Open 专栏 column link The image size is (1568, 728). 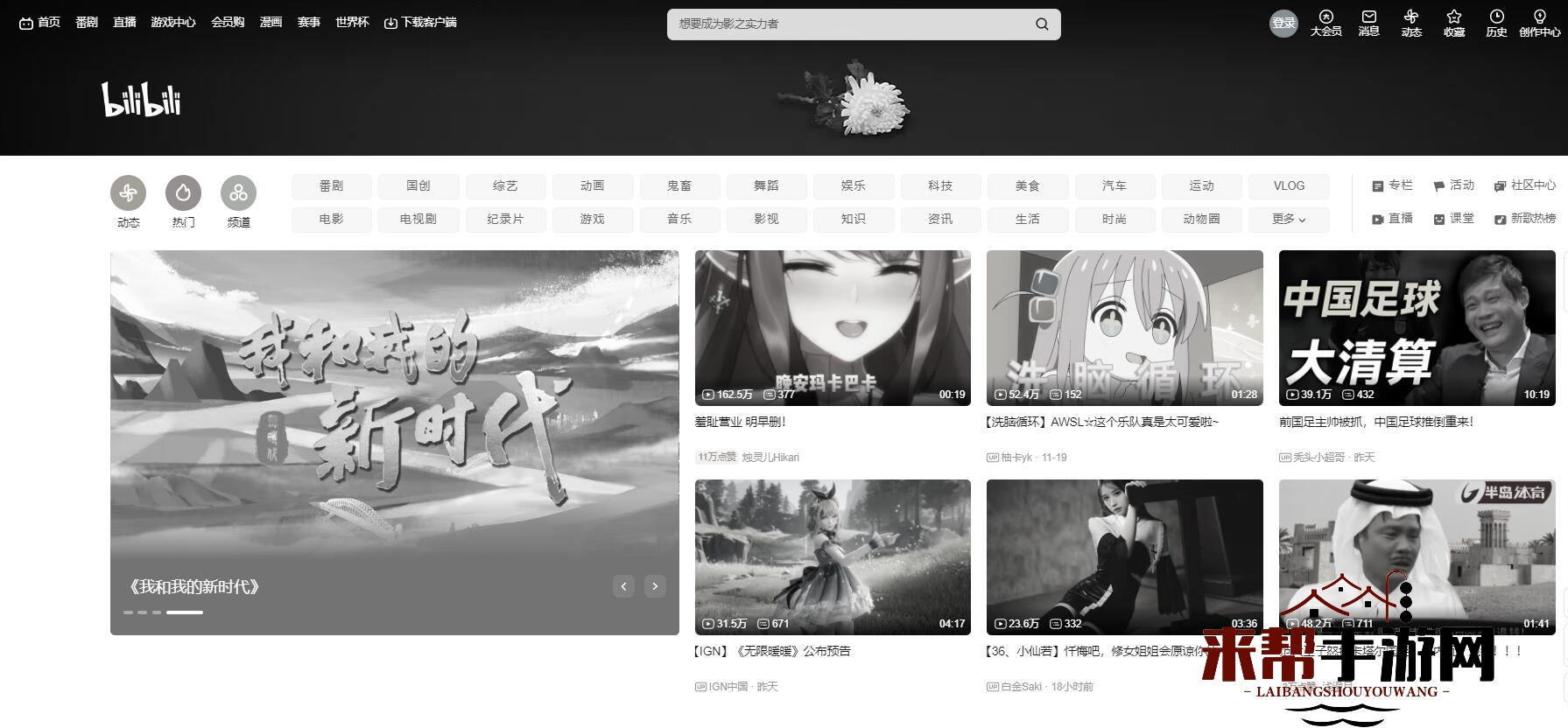click(1392, 185)
